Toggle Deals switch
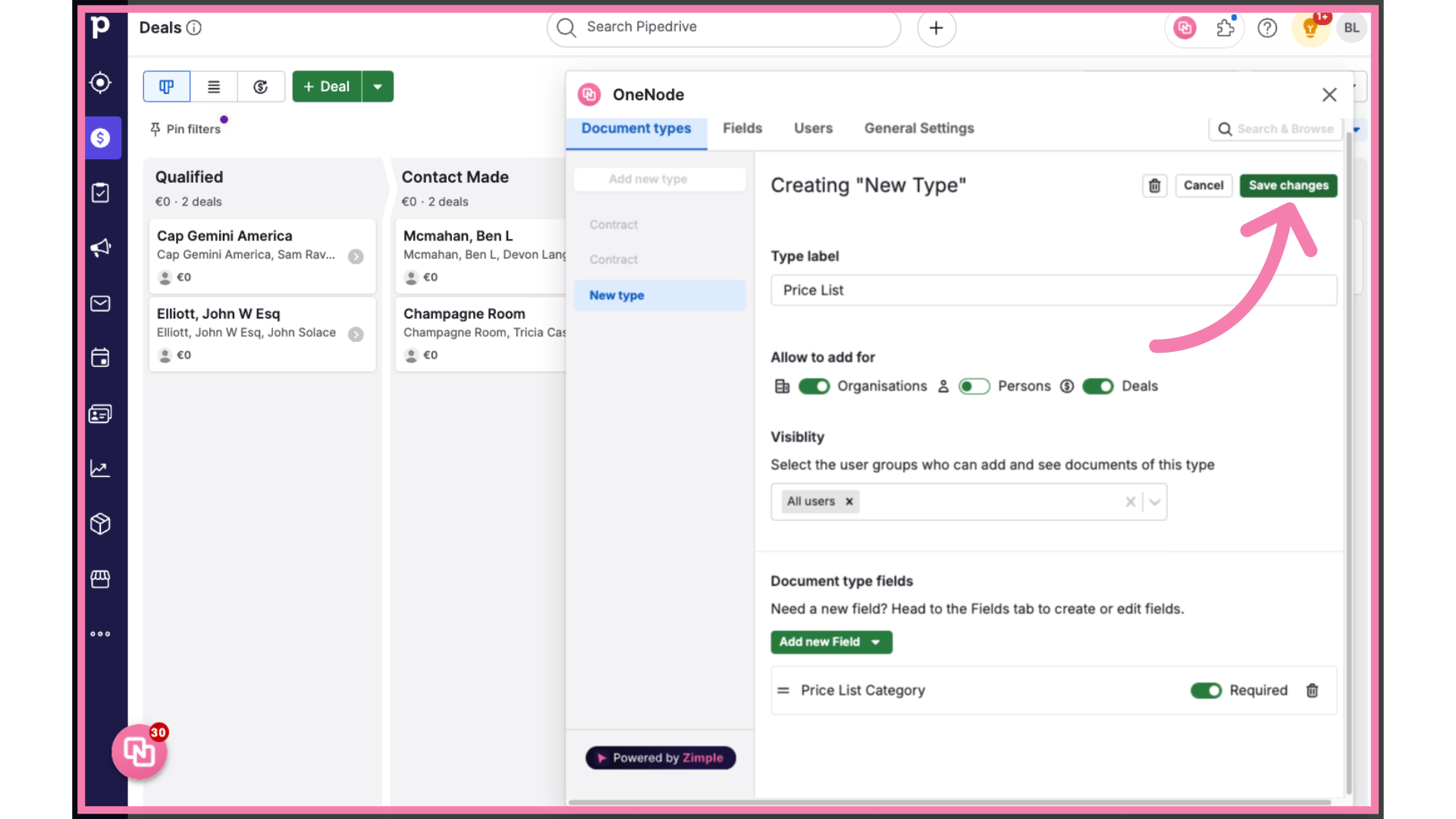Viewport: 1456px width, 819px height. [x=1098, y=386]
